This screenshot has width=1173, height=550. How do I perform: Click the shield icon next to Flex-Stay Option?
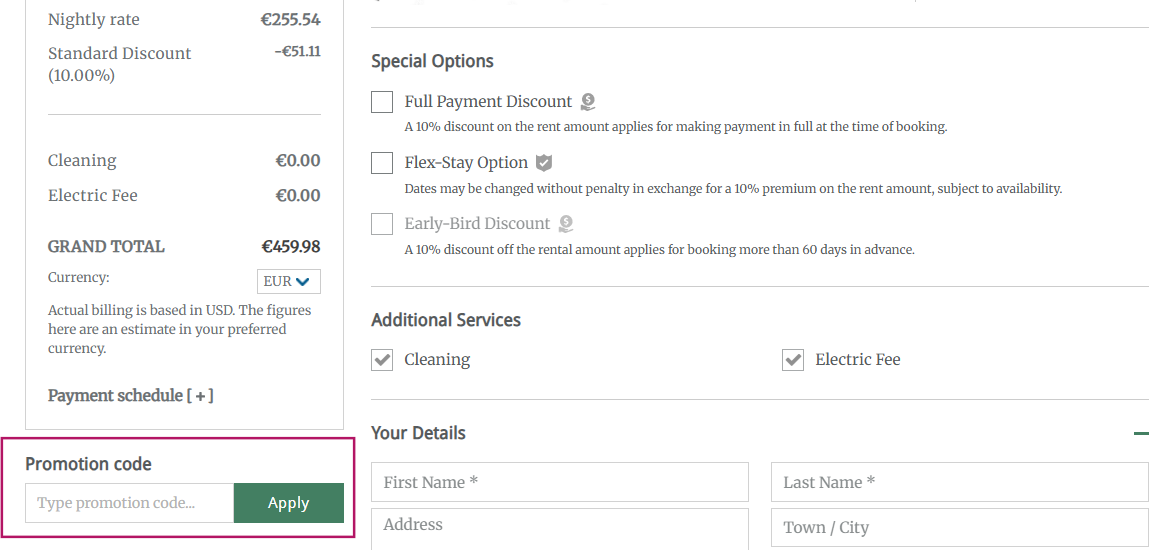coord(544,162)
